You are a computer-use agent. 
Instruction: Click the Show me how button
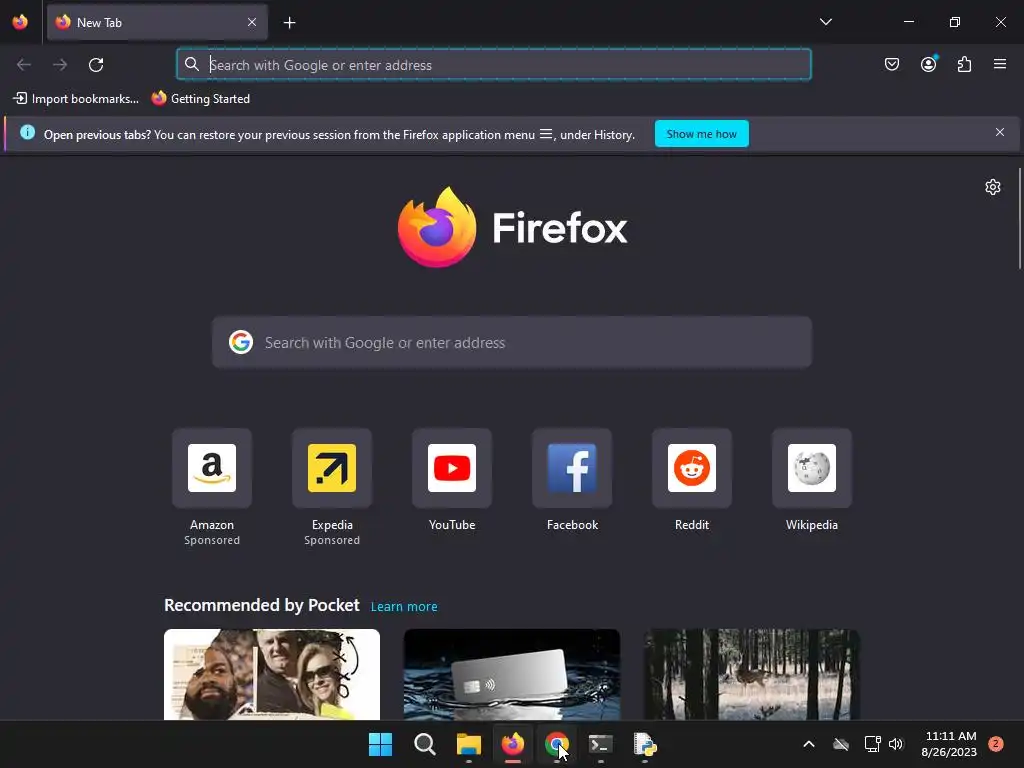point(701,134)
